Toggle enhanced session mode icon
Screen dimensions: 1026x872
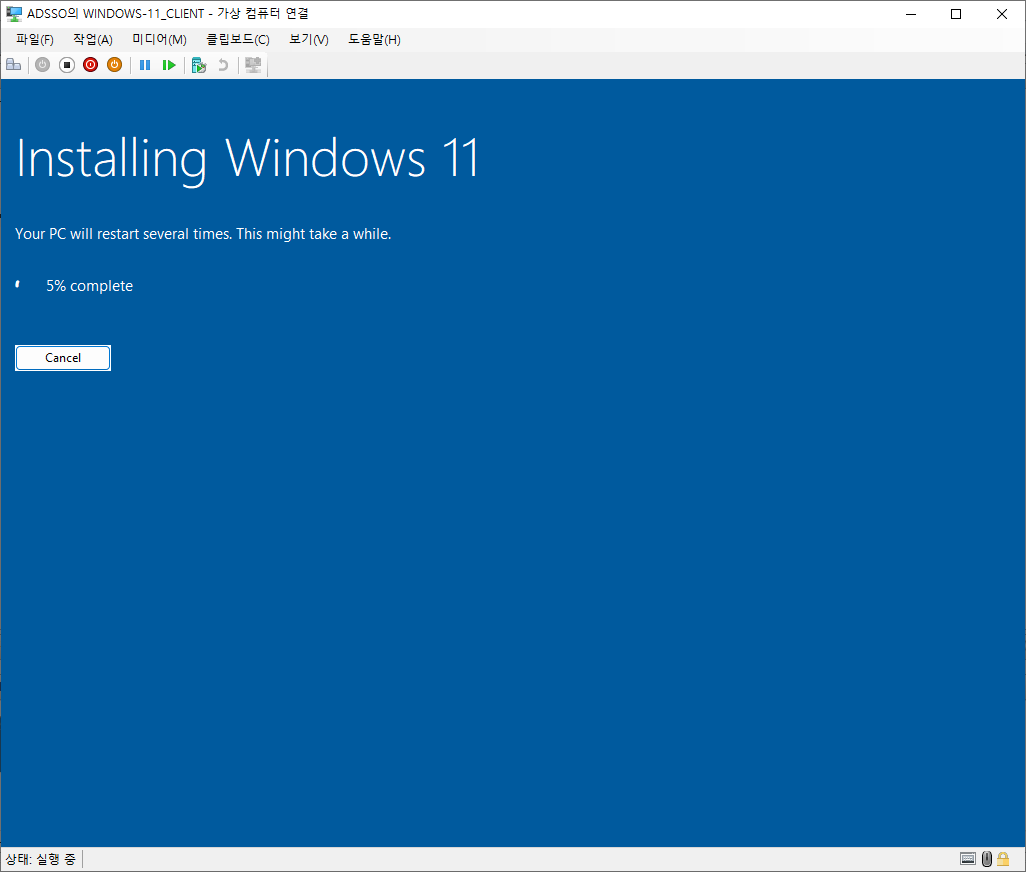click(253, 65)
